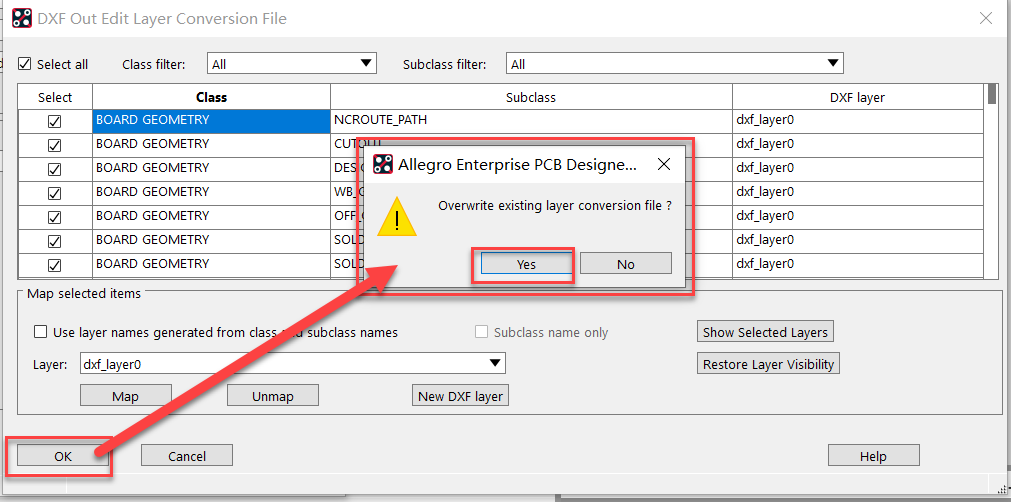This screenshot has height=502, width=1011.
Task: Select the NCROUTE_PATH subclass cell
Action: coord(531,121)
